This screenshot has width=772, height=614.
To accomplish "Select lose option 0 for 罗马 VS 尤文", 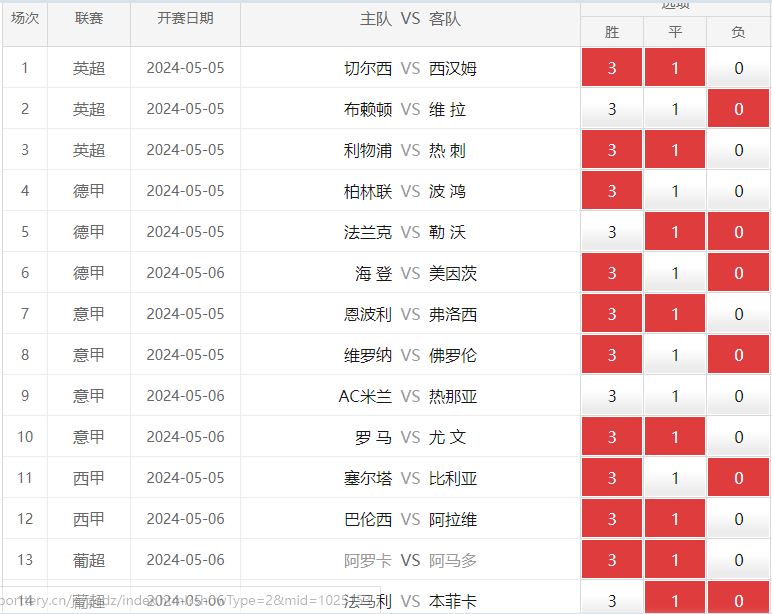I will coord(738,436).
